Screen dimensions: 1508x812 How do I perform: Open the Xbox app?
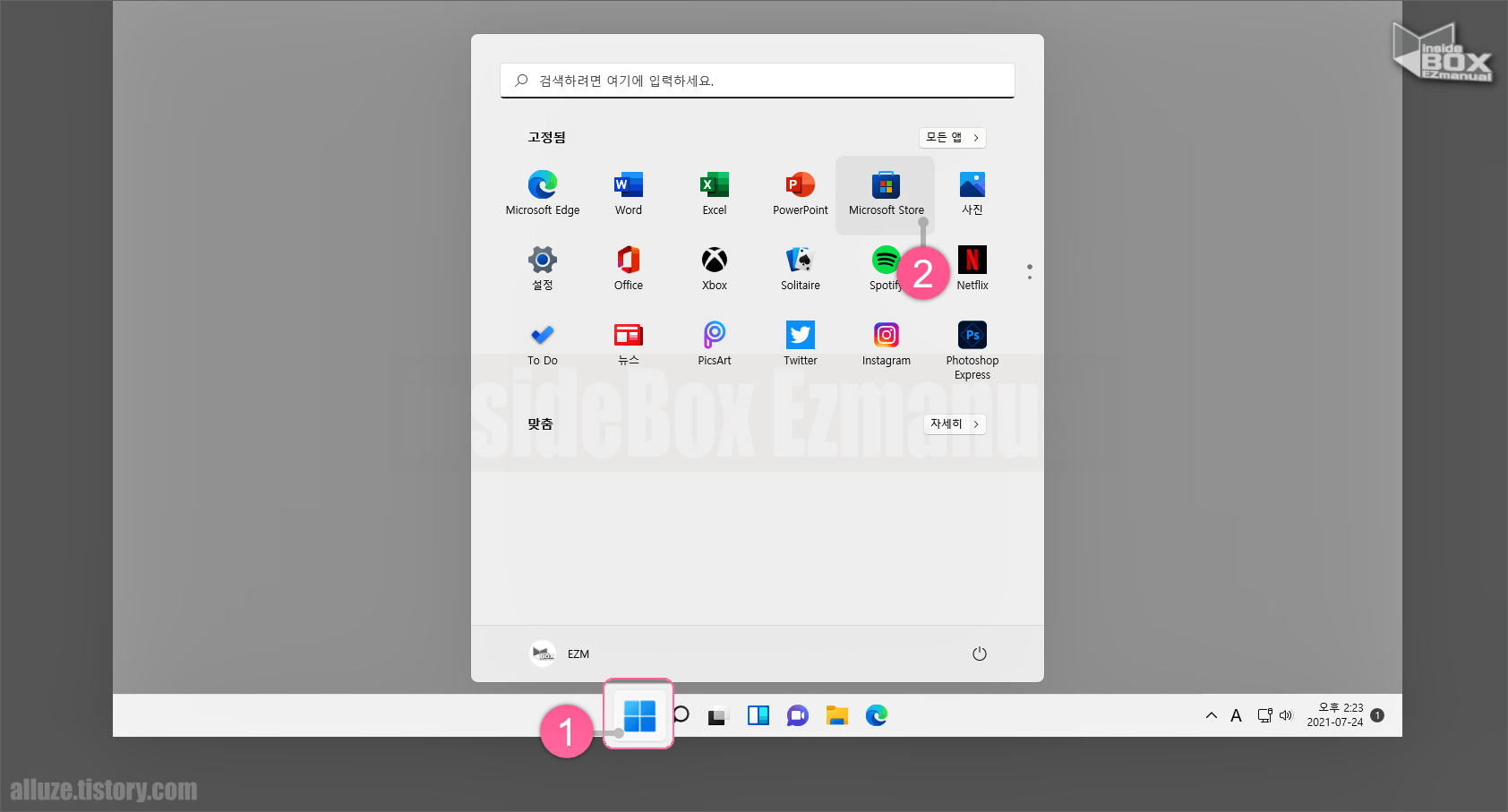coord(715,269)
